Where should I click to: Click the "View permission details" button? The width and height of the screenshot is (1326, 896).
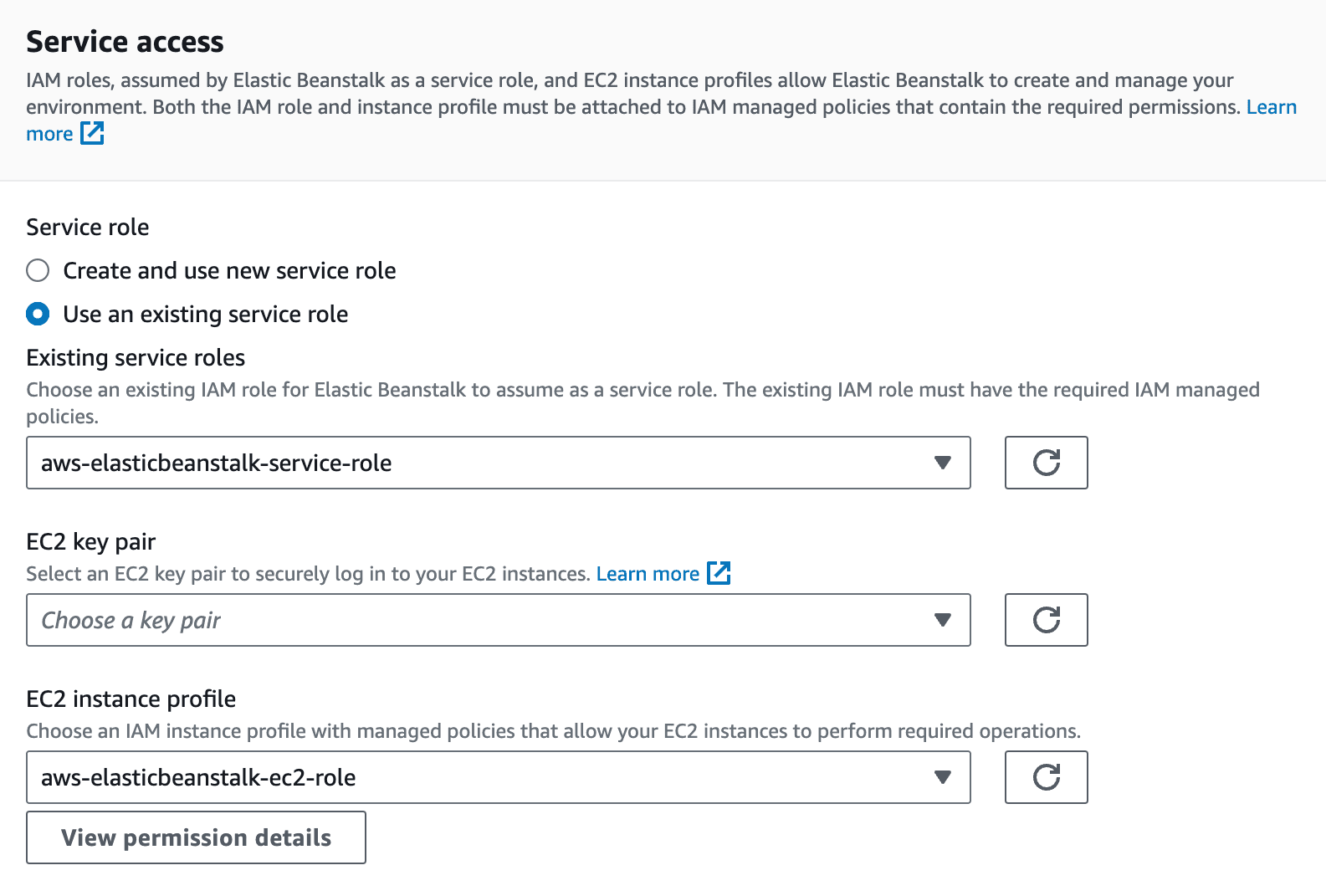196,837
